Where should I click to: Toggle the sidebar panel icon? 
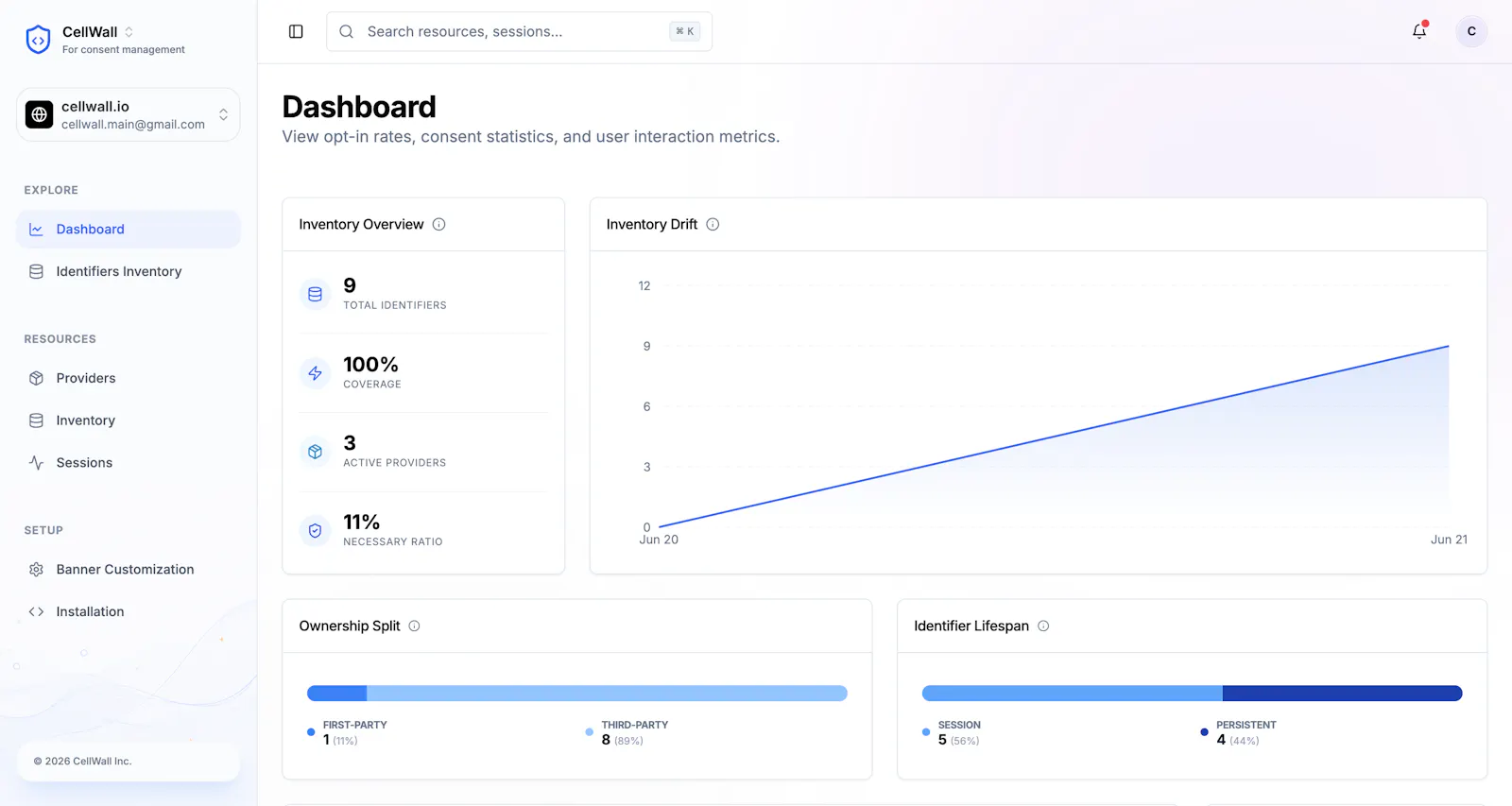click(x=296, y=32)
